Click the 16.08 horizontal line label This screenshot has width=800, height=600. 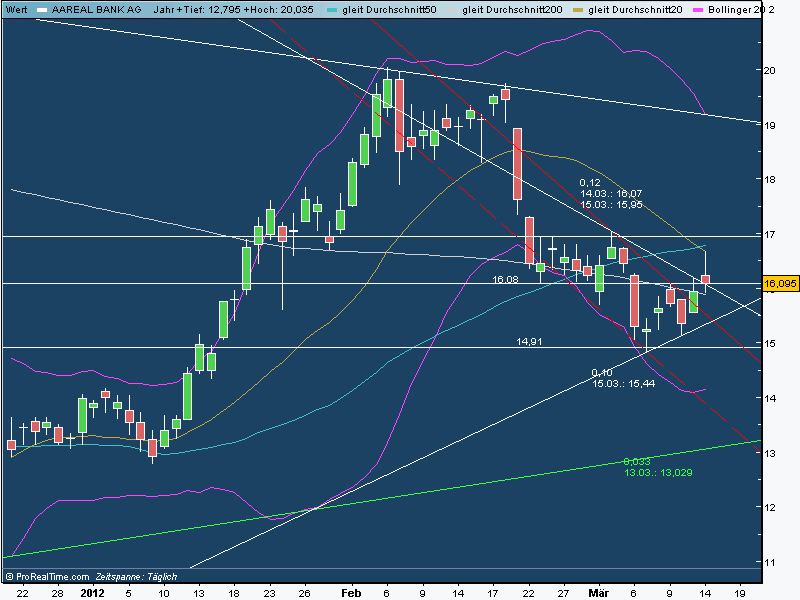(x=505, y=279)
